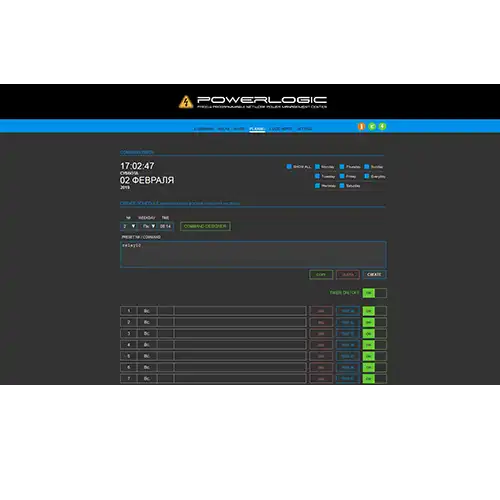Tick the Monday filter checkbox

click(x=317, y=166)
